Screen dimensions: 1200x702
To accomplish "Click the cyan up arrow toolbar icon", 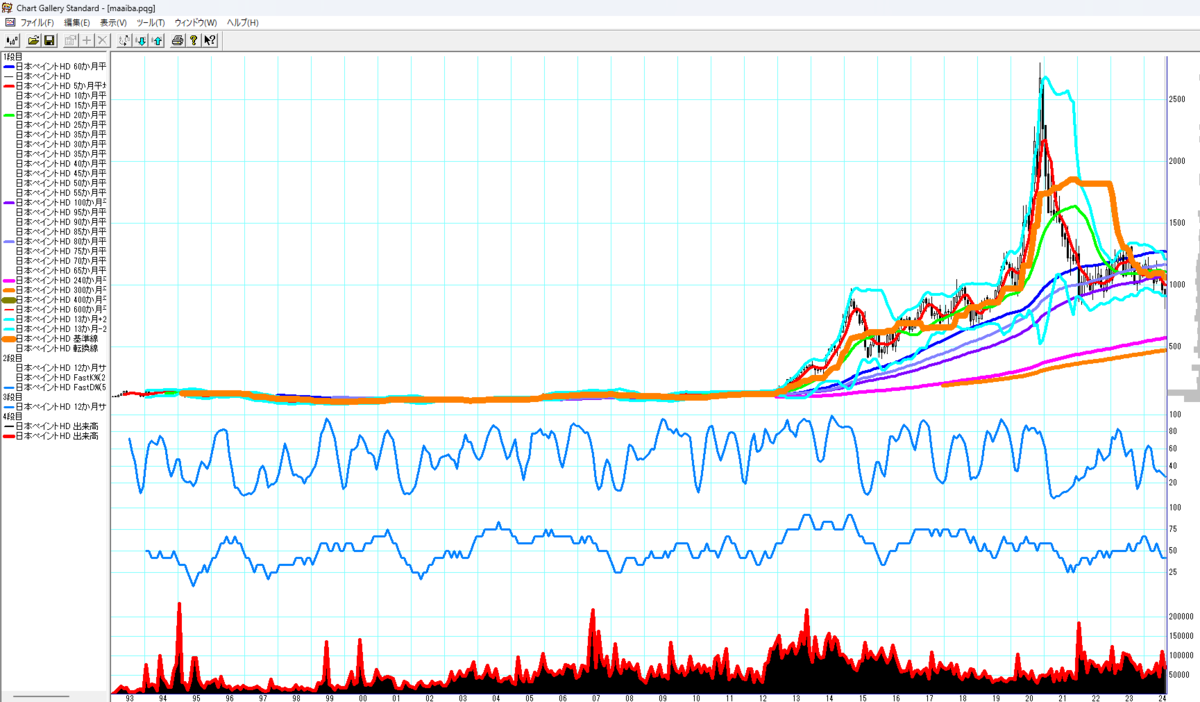I will click(157, 40).
